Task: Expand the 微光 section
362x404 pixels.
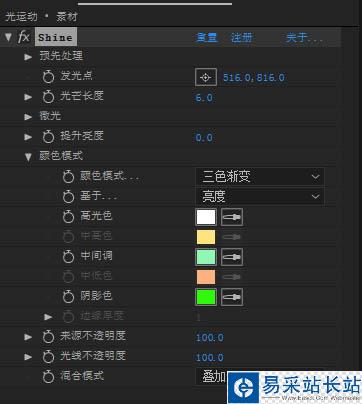Action: (x=28, y=117)
